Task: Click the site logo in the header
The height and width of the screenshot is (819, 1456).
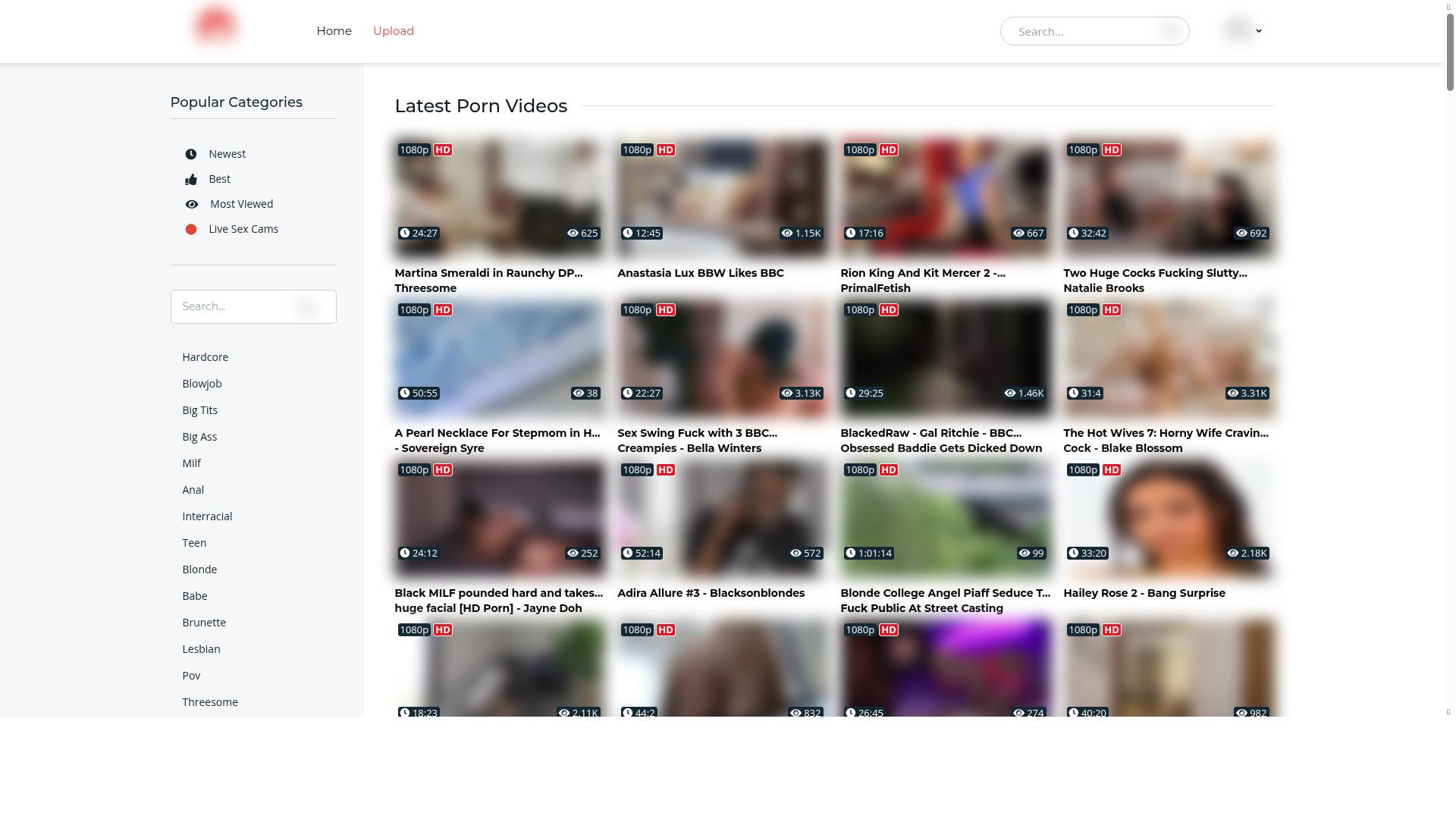Action: [x=216, y=25]
